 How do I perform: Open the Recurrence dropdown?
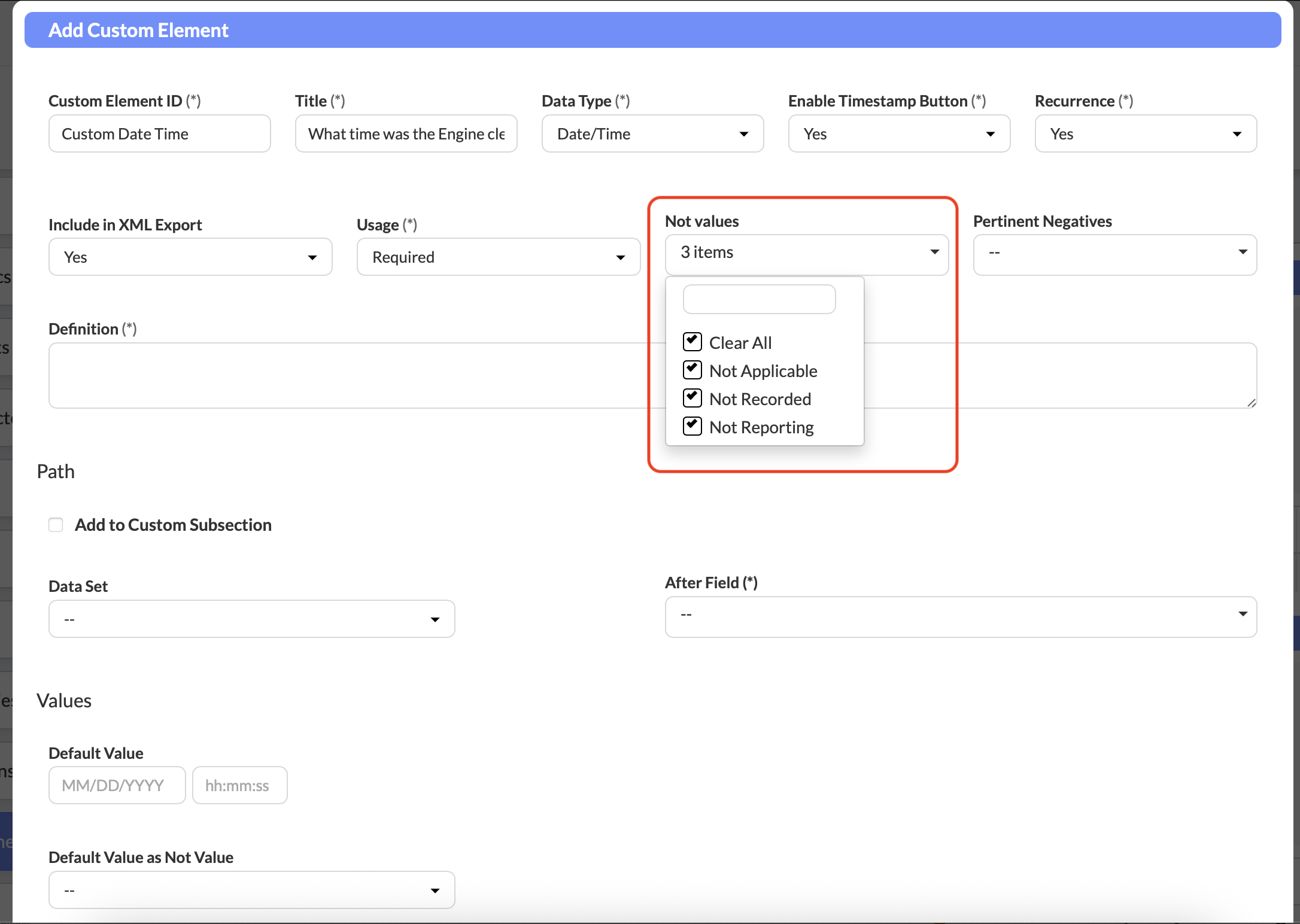[1146, 134]
